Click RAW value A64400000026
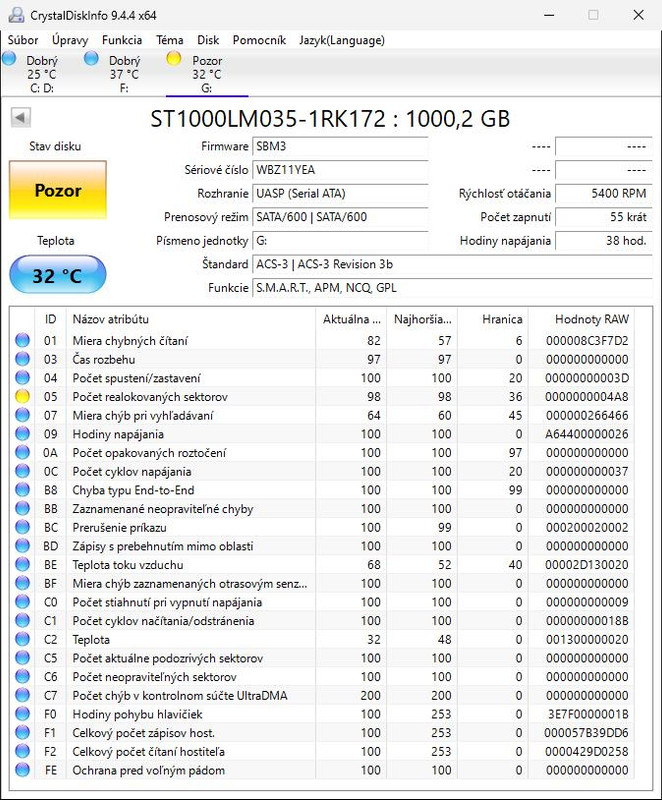Viewport: 662px width, 800px height. [587, 434]
